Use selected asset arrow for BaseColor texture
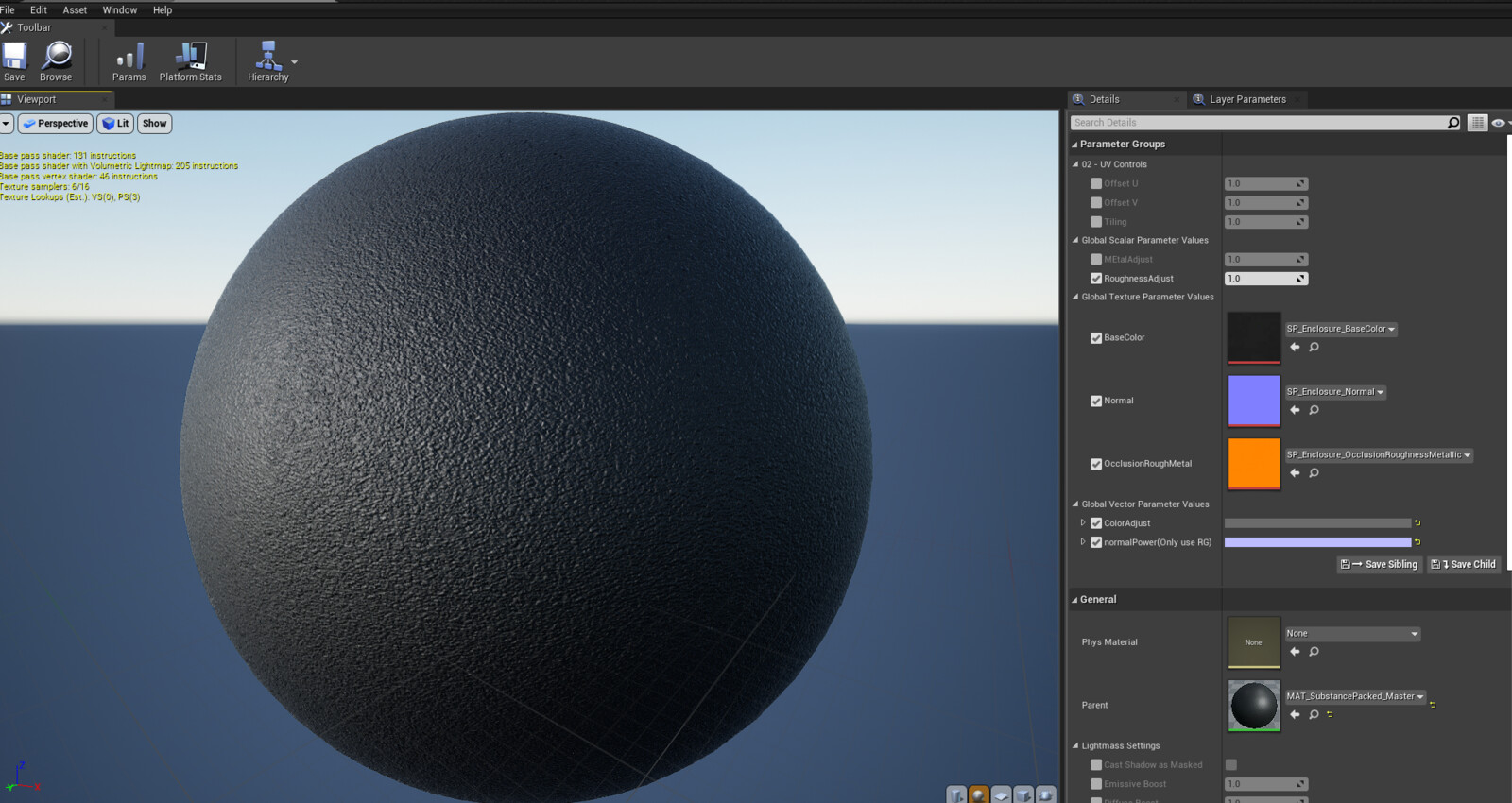This screenshot has width=1512, height=803. (1295, 347)
